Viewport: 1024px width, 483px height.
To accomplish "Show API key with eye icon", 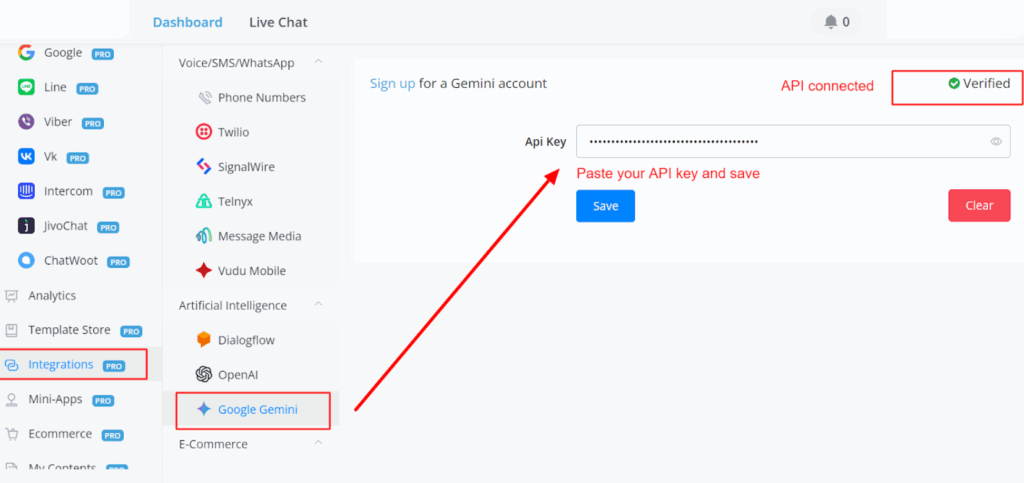I will [996, 142].
